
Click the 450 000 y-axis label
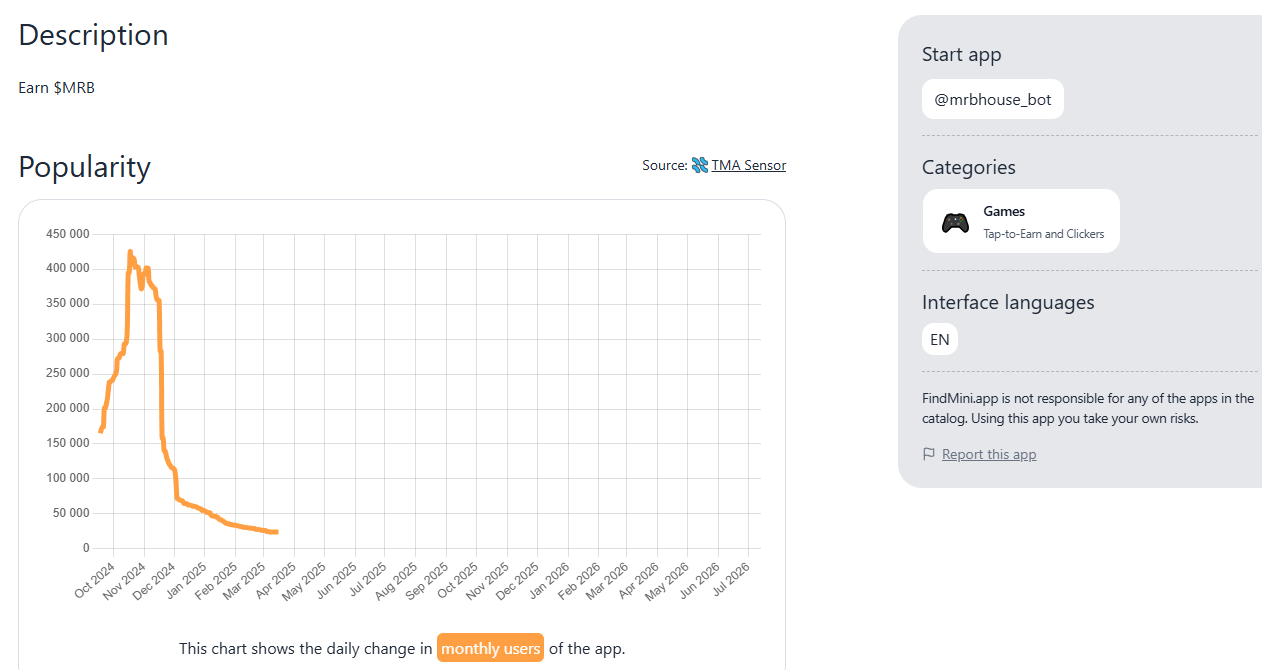point(68,234)
